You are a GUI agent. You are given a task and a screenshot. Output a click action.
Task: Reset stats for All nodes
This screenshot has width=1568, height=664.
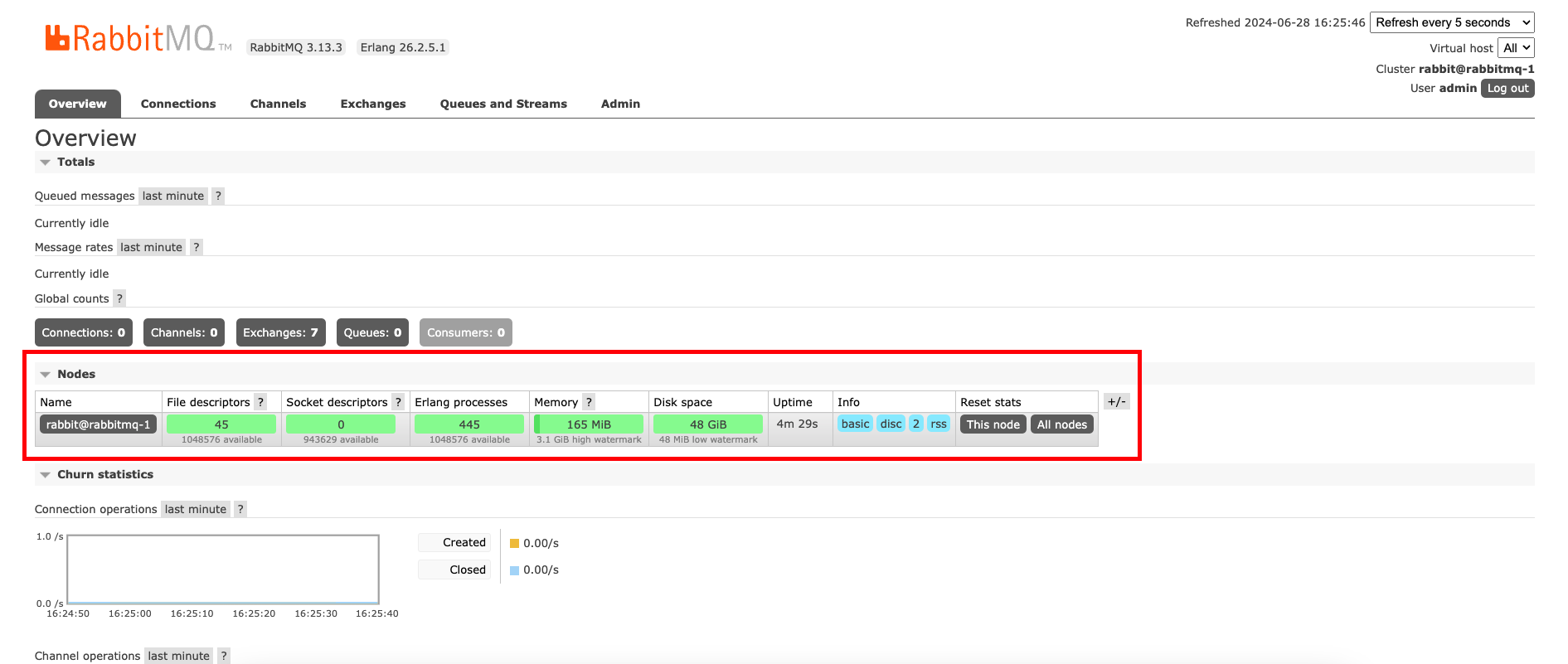point(1062,424)
